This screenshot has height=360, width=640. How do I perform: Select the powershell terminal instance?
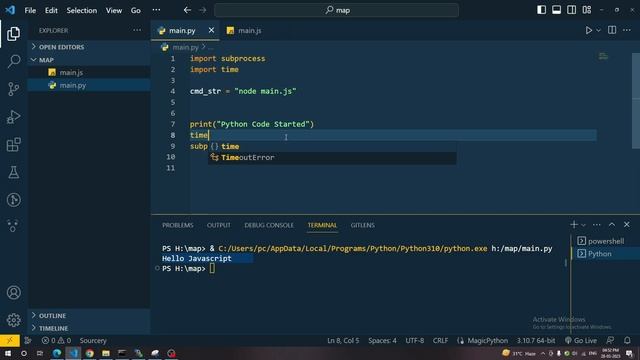point(606,241)
